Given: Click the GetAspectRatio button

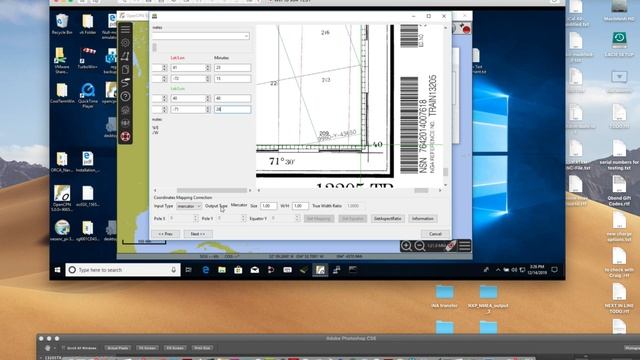Looking at the screenshot, I should (387, 219).
